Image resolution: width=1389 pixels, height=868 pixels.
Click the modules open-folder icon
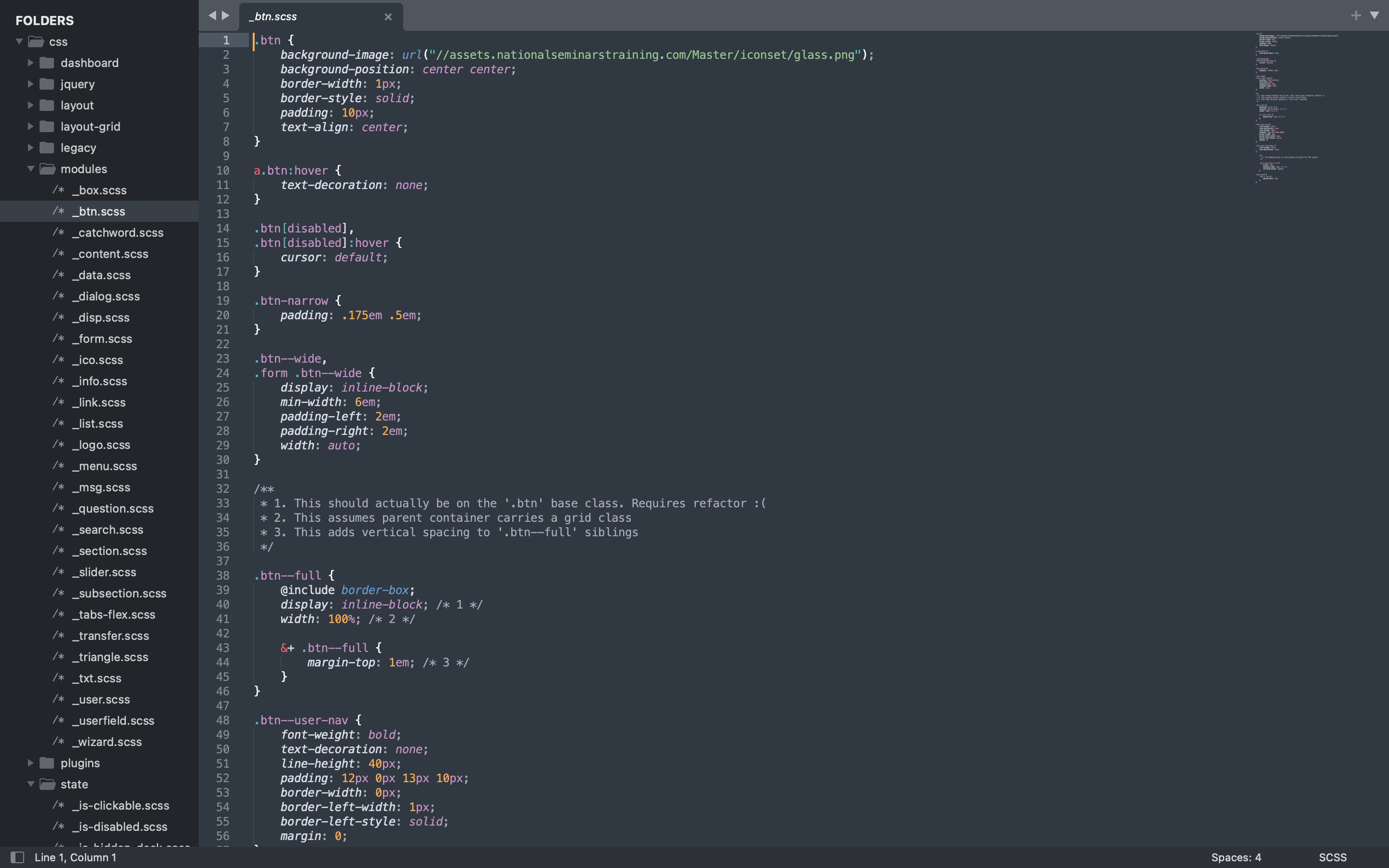pyautogui.click(x=48, y=169)
